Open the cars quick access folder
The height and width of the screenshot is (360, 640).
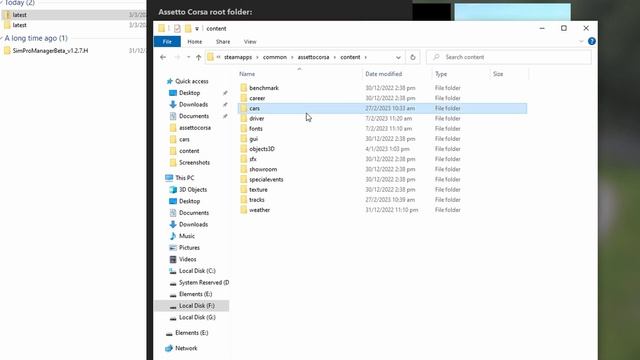pyautogui.click(x=184, y=139)
